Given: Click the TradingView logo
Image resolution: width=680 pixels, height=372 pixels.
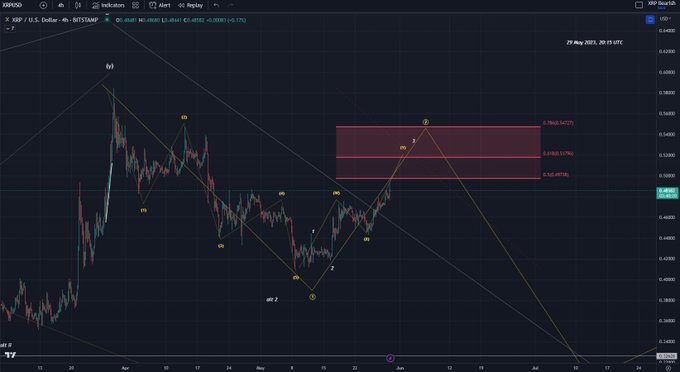Looking at the screenshot, I should tap(10, 355).
